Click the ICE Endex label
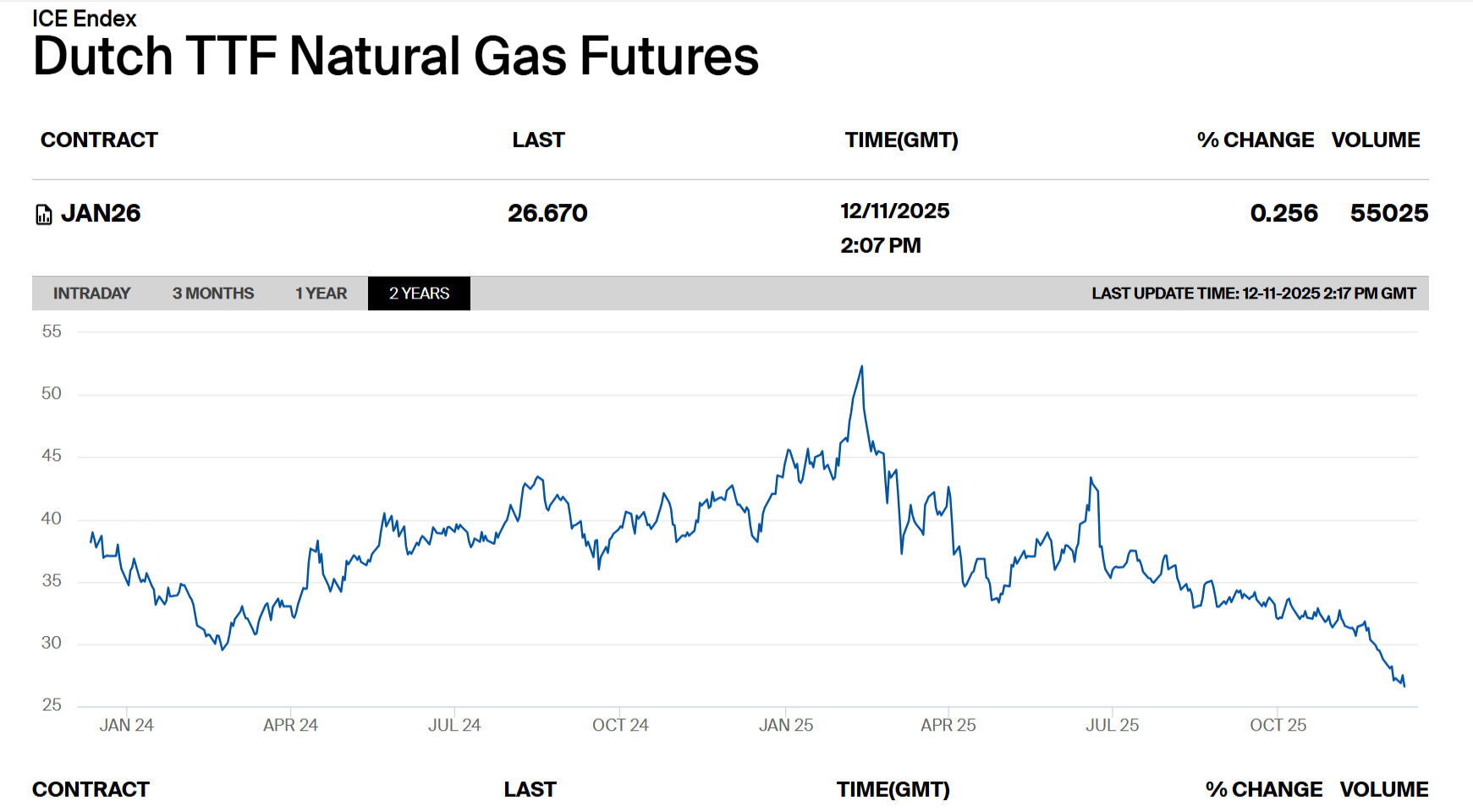The image size is (1473, 812). click(x=84, y=18)
